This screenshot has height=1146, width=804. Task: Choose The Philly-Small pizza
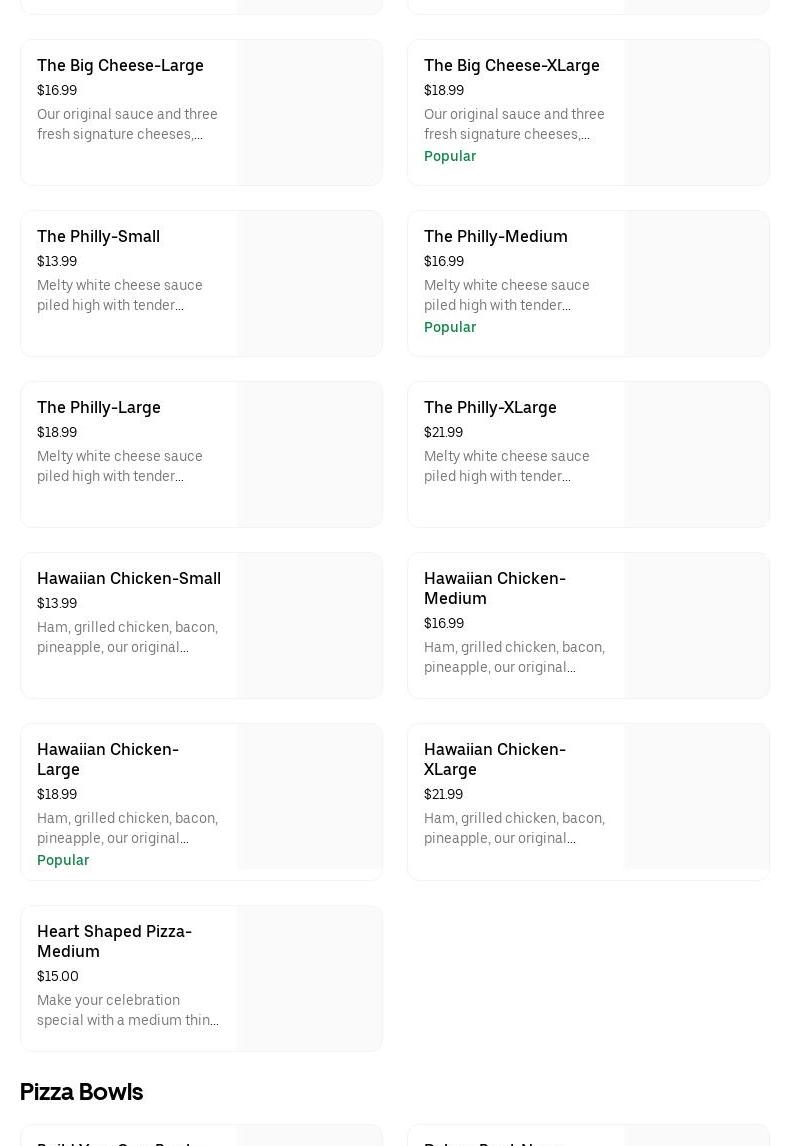tap(98, 237)
